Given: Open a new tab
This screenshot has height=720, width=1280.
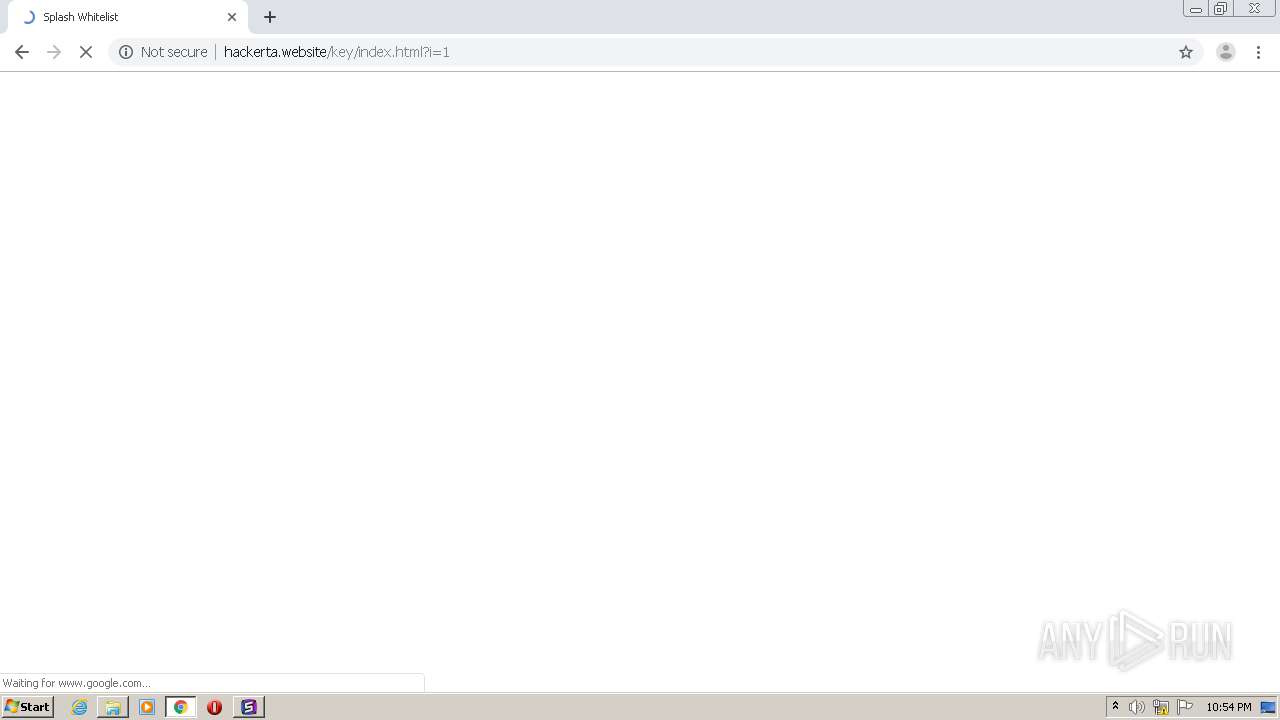Looking at the screenshot, I should click(x=270, y=17).
